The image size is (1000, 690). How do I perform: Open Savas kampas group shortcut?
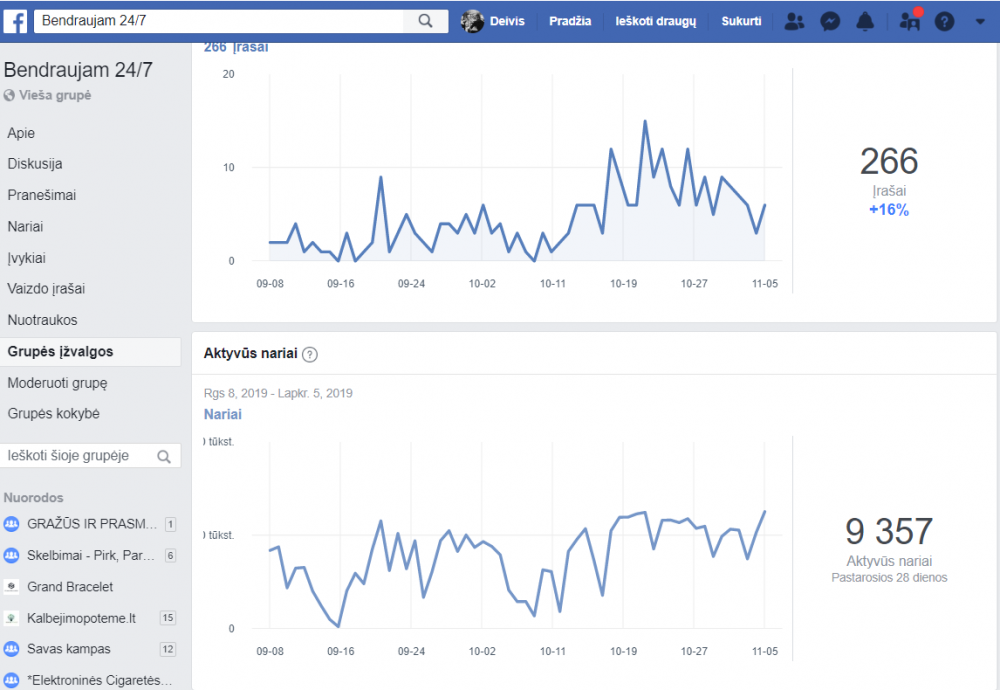click(69, 649)
